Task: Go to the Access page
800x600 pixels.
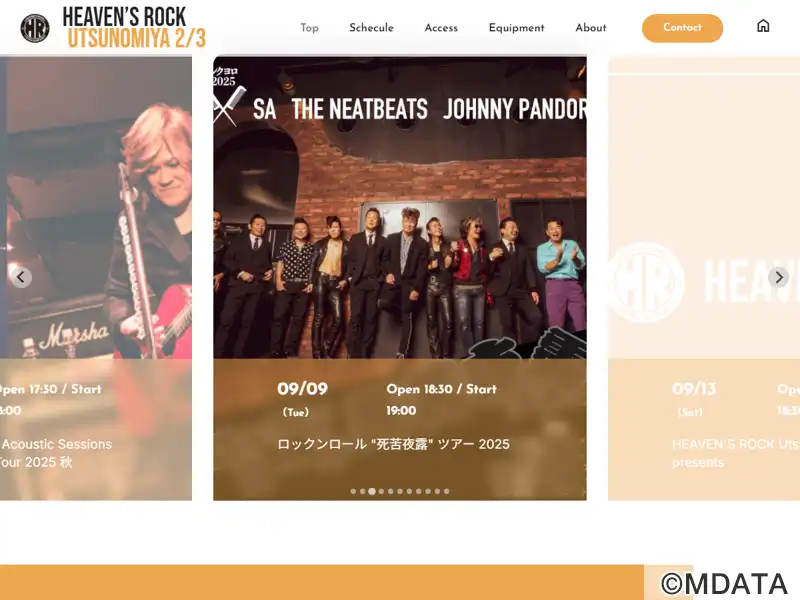Action: coord(441,28)
